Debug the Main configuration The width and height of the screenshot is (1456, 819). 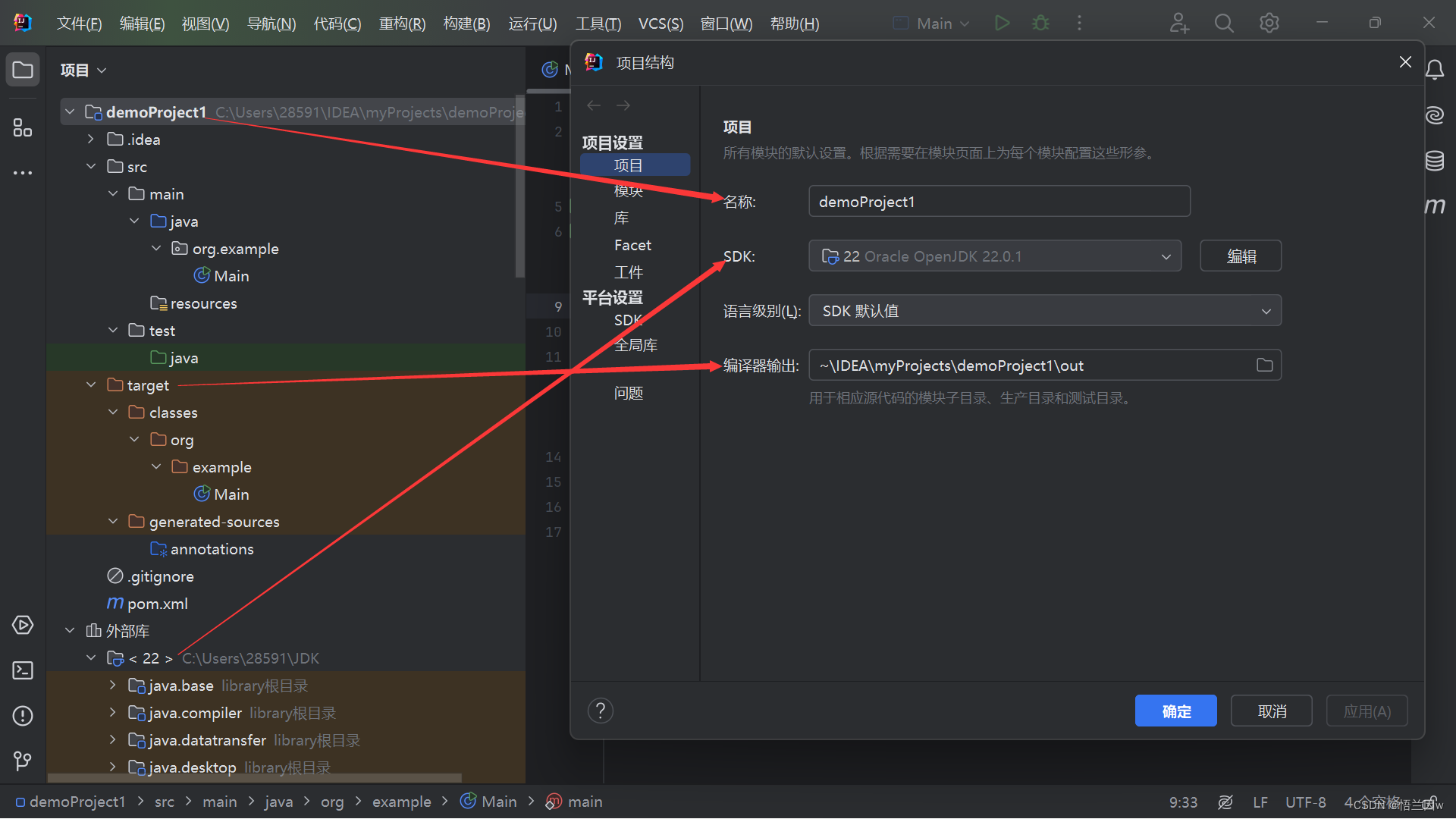1041,23
